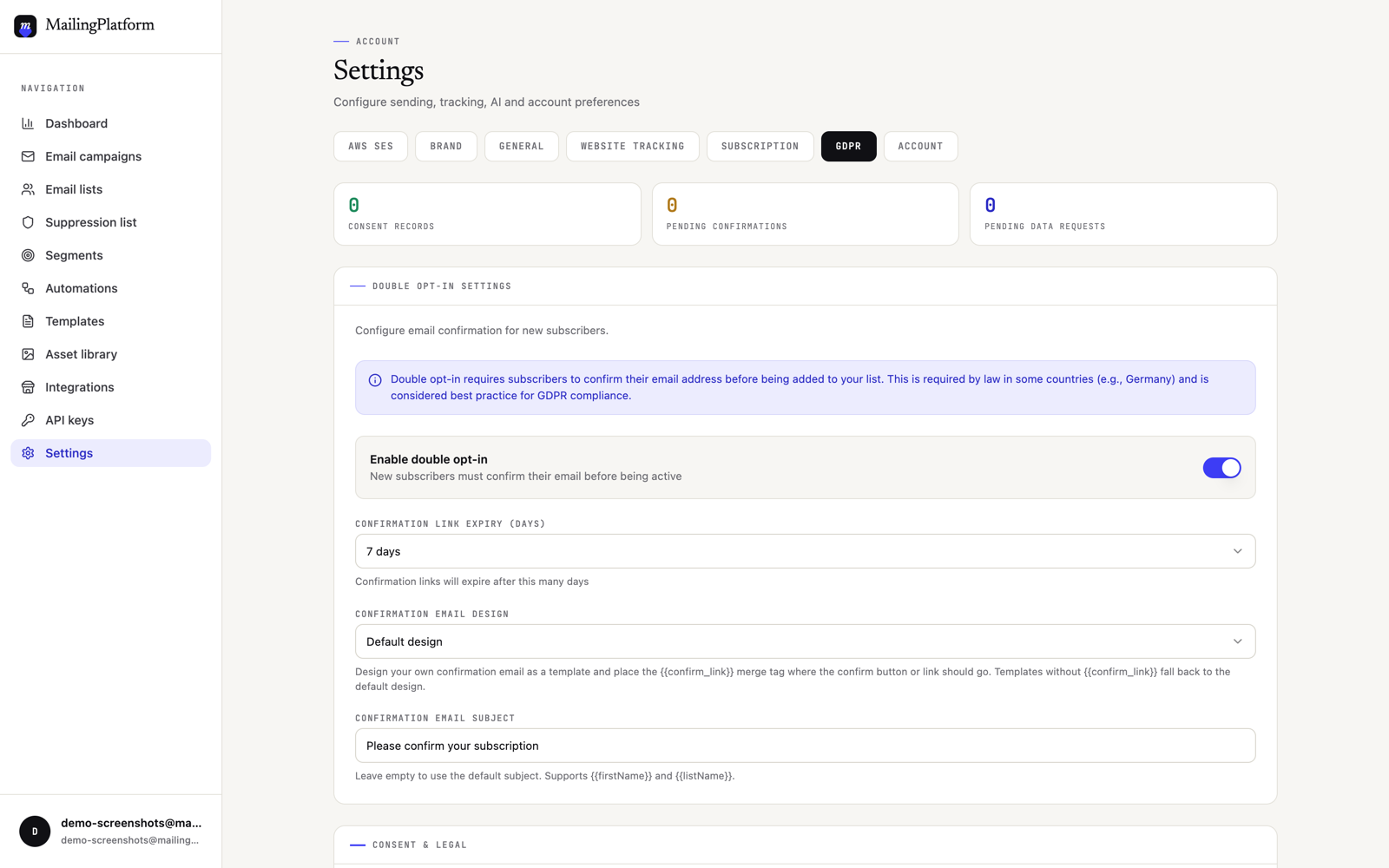Open the demo-screenshots account menu
This screenshot has height=868, width=1389.
110,832
